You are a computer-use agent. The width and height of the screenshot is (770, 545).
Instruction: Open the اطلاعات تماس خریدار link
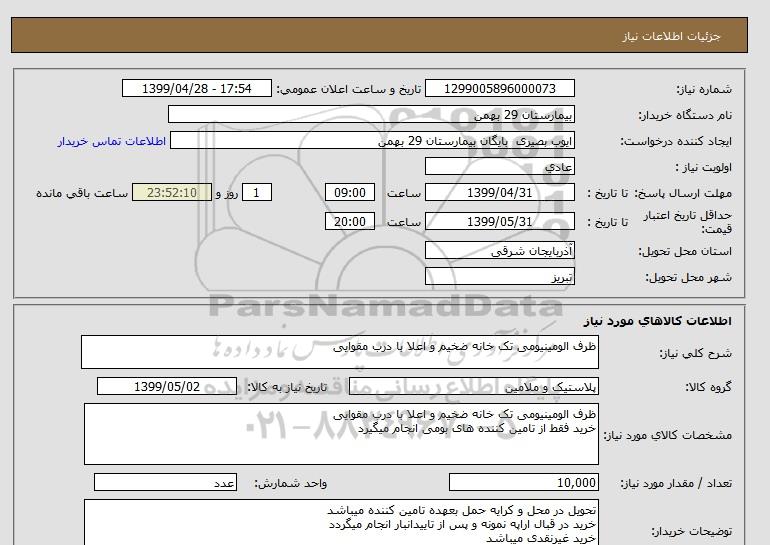point(112,141)
